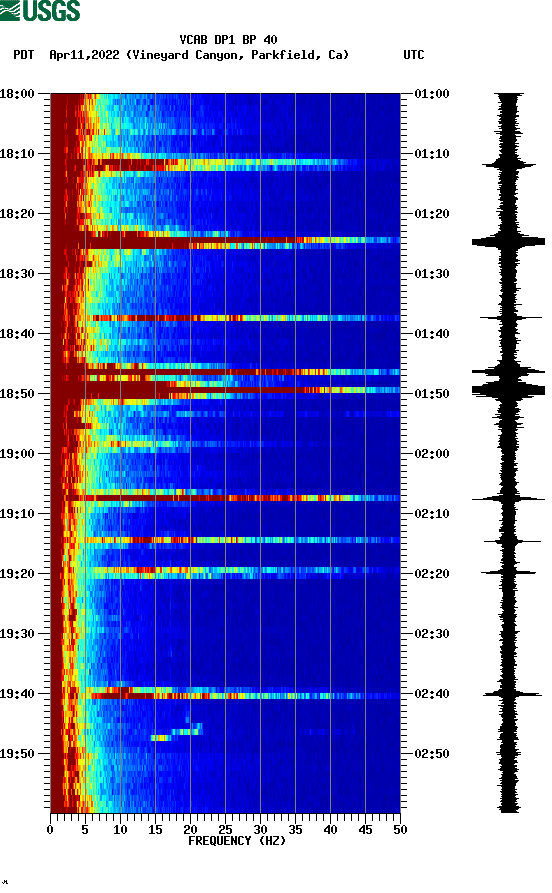Click the 20 Hz frequency tick label
552x893 pixels.
(x=190, y=830)
